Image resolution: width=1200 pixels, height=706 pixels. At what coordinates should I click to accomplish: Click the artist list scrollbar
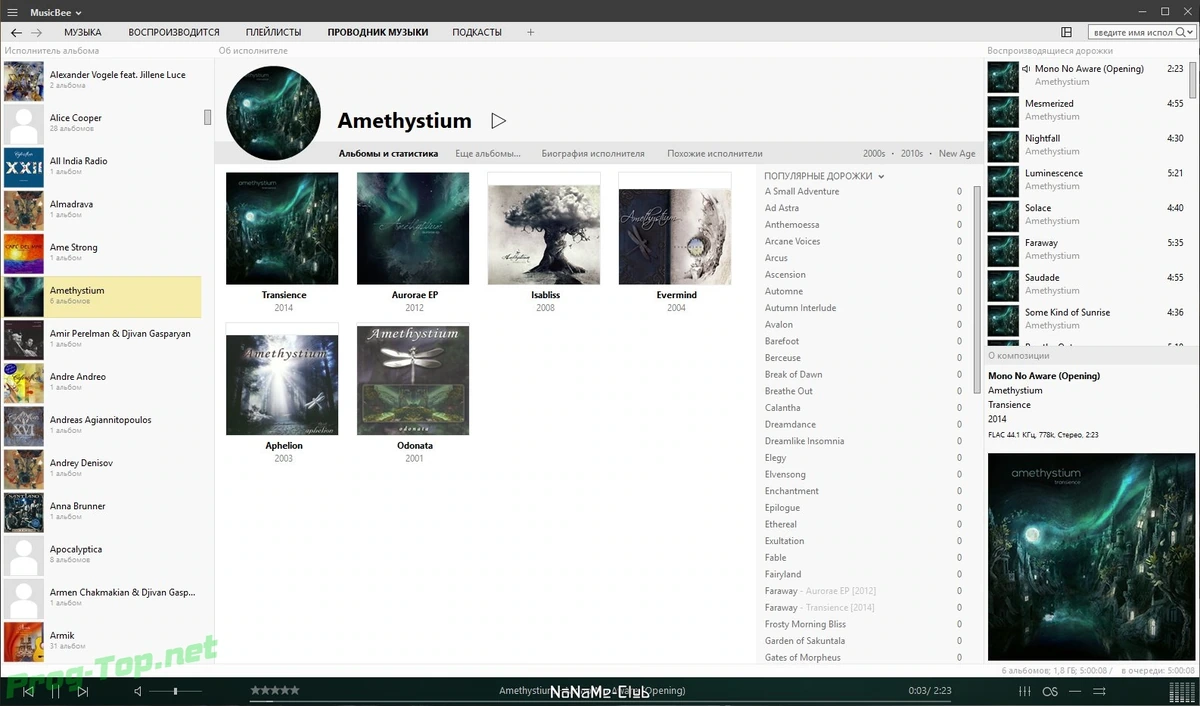[208, 117]
